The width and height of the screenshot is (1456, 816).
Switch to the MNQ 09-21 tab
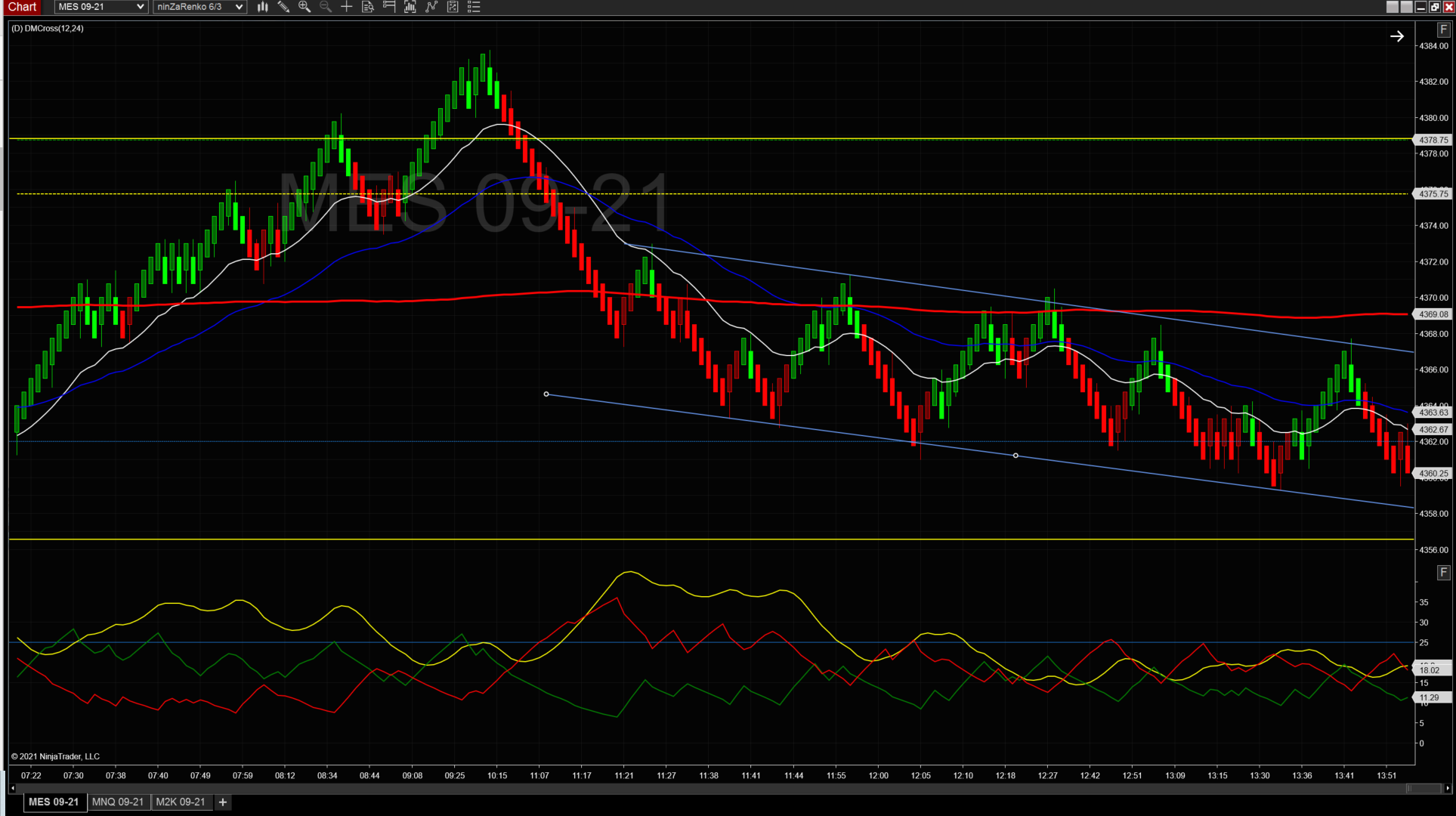[x=118, y=802]
